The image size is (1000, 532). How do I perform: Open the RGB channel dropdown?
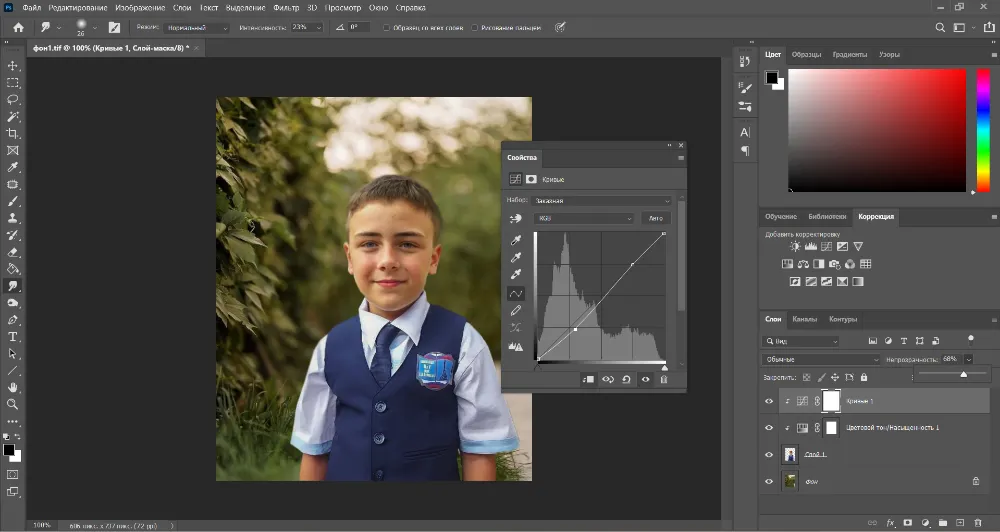click(x=585, y=218)
